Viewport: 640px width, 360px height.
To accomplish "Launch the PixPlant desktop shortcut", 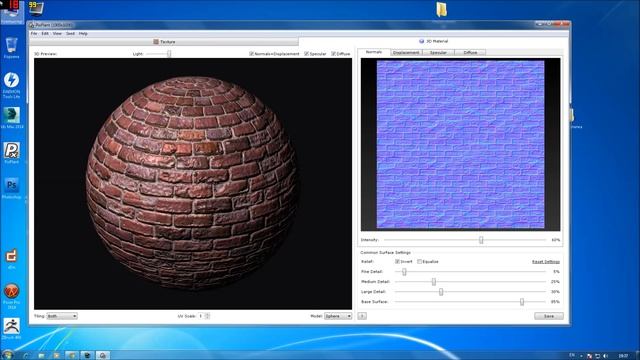I will tap(11, 152).
